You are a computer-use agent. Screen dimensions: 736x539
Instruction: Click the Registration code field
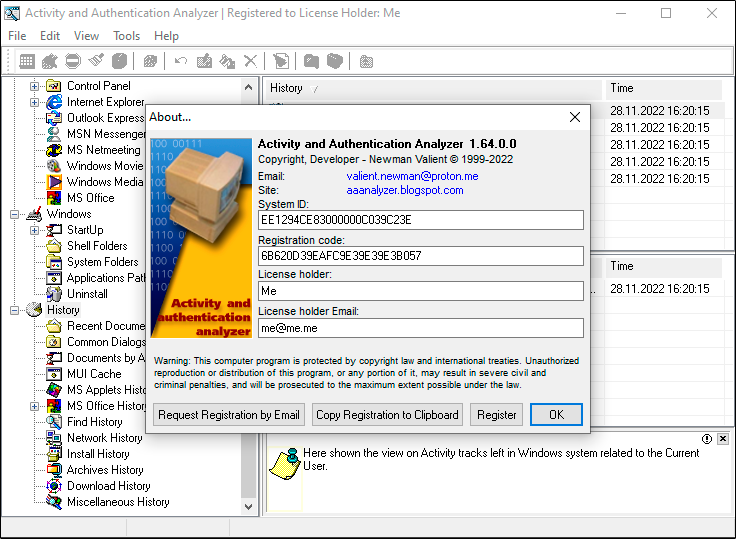(x=421, y=256)
